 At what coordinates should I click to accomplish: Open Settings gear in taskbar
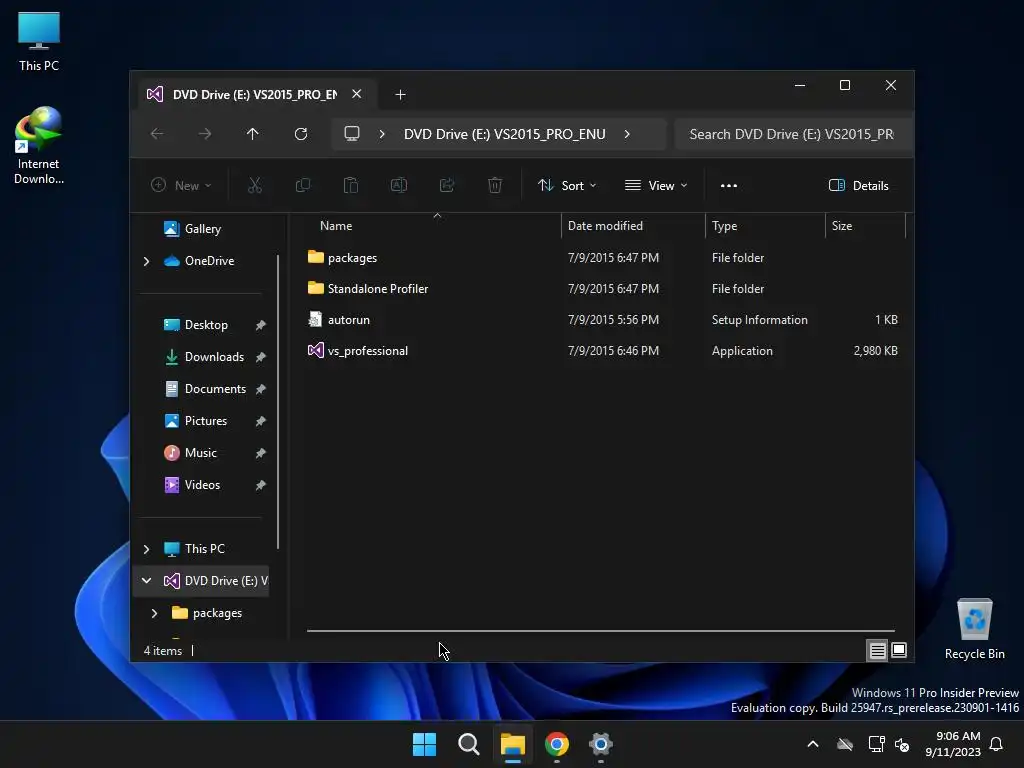(601, 744)
